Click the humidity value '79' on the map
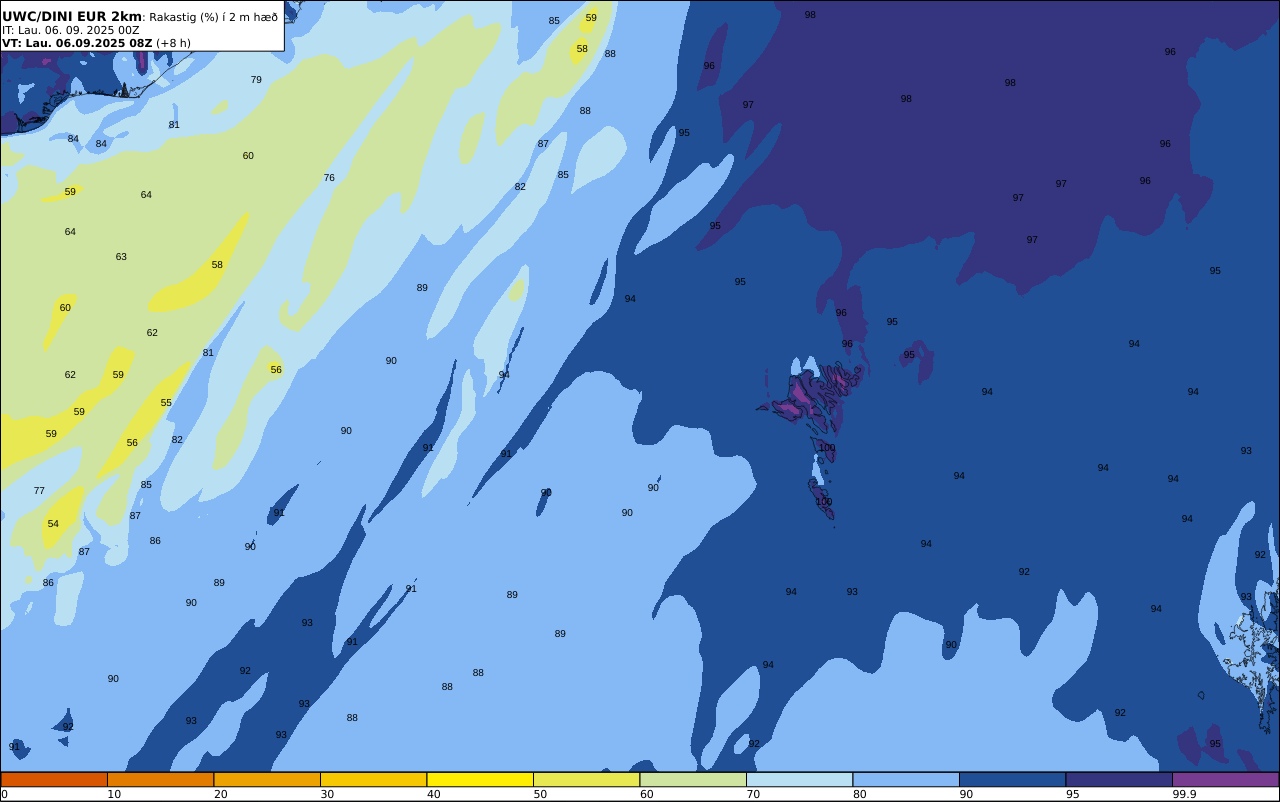 [256, 80]
